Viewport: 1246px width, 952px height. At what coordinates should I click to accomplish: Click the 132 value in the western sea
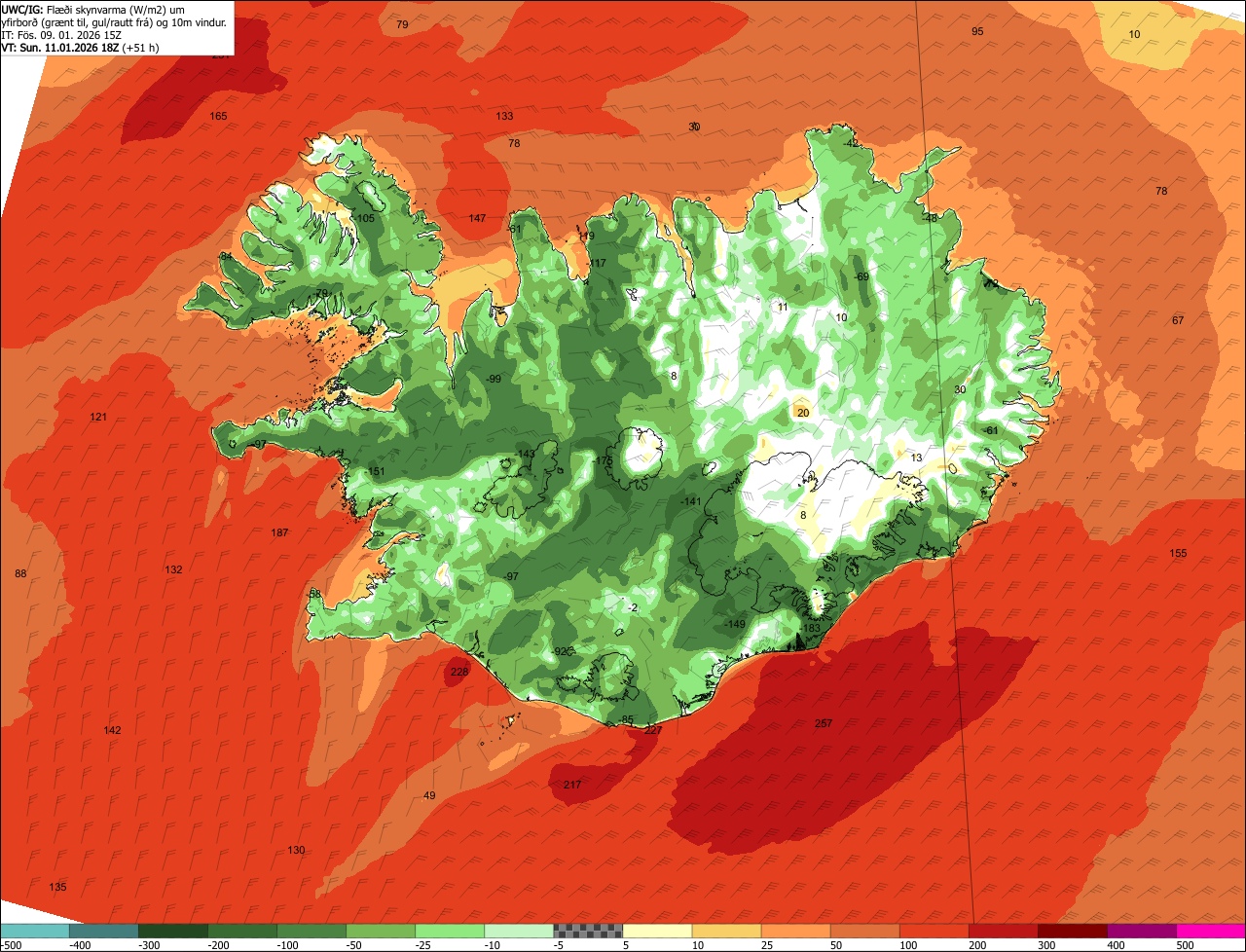[174, 569]
